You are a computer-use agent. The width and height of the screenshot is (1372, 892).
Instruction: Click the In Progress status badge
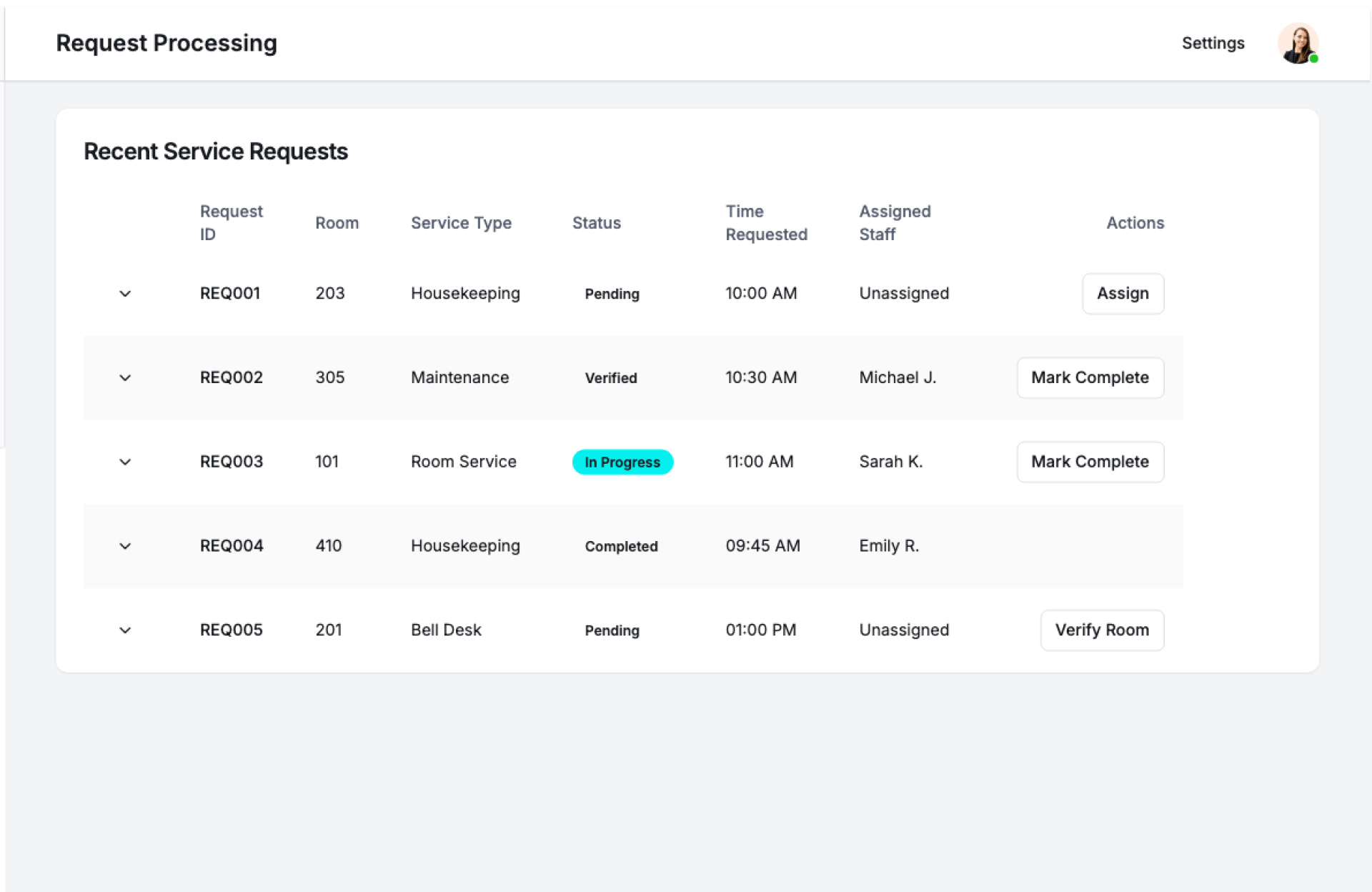622,462
